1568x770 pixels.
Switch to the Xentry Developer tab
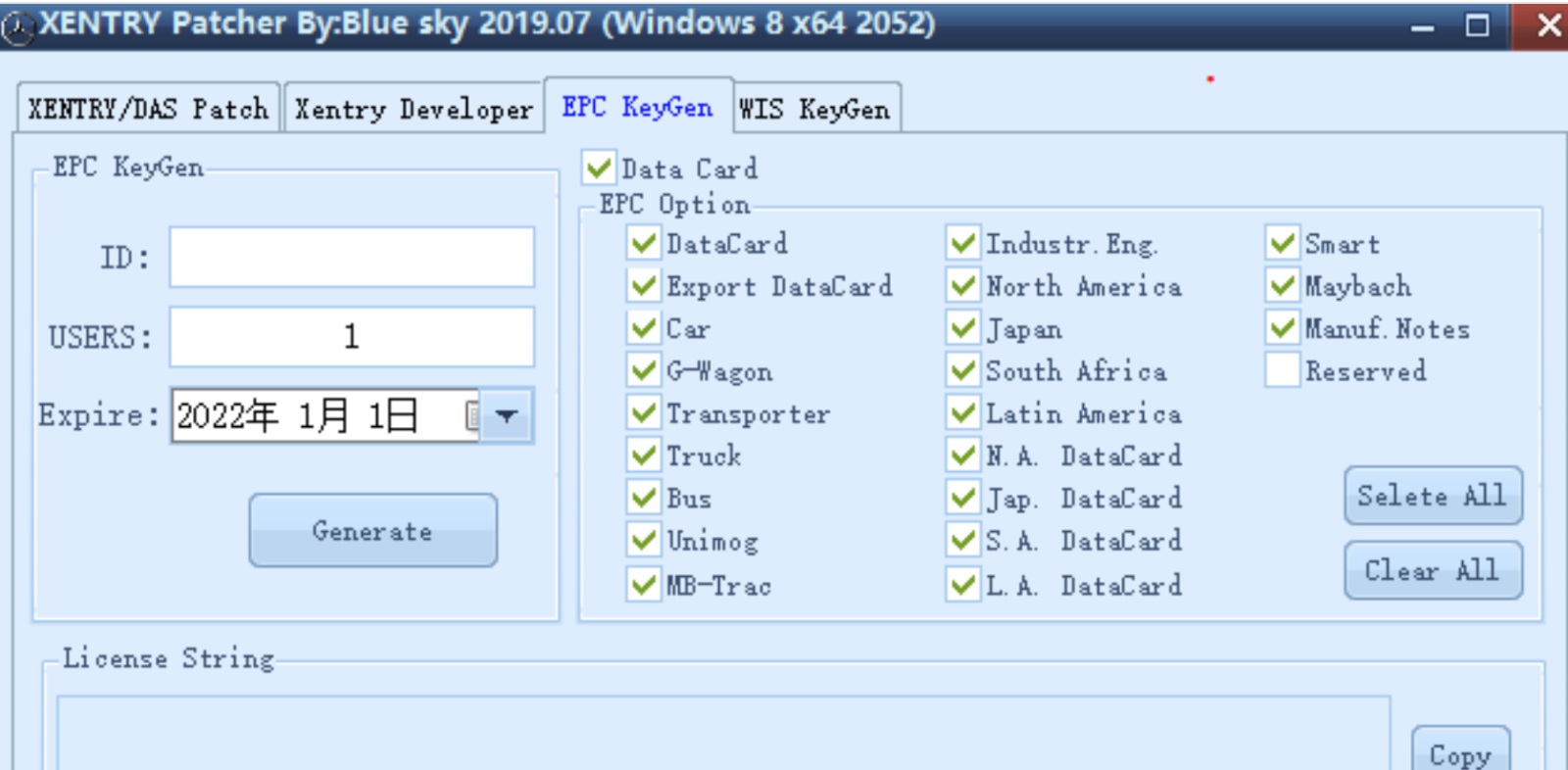coord(414,108)
